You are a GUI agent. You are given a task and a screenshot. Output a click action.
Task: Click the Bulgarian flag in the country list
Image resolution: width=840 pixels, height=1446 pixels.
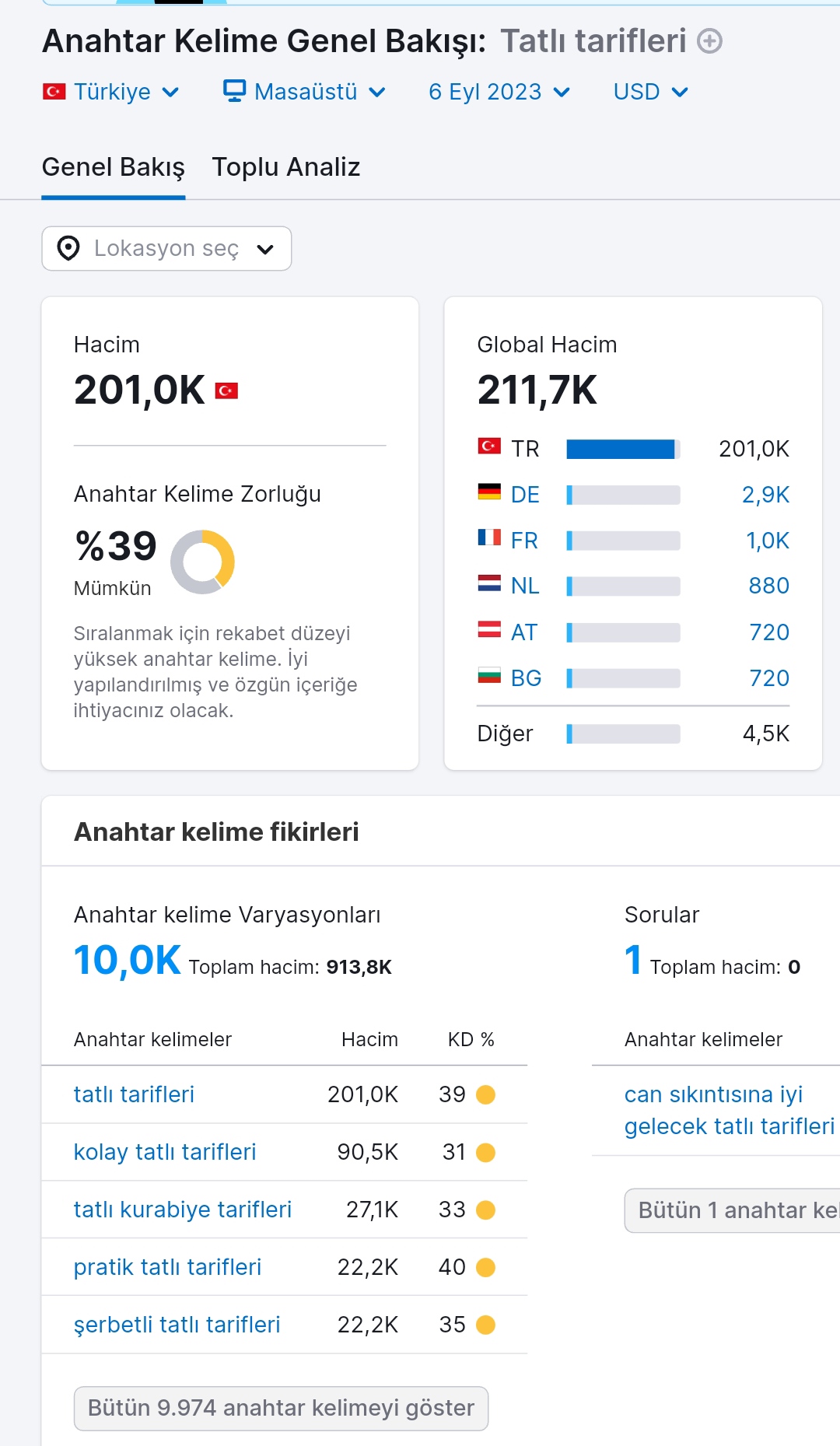click(x=489, y=676)
